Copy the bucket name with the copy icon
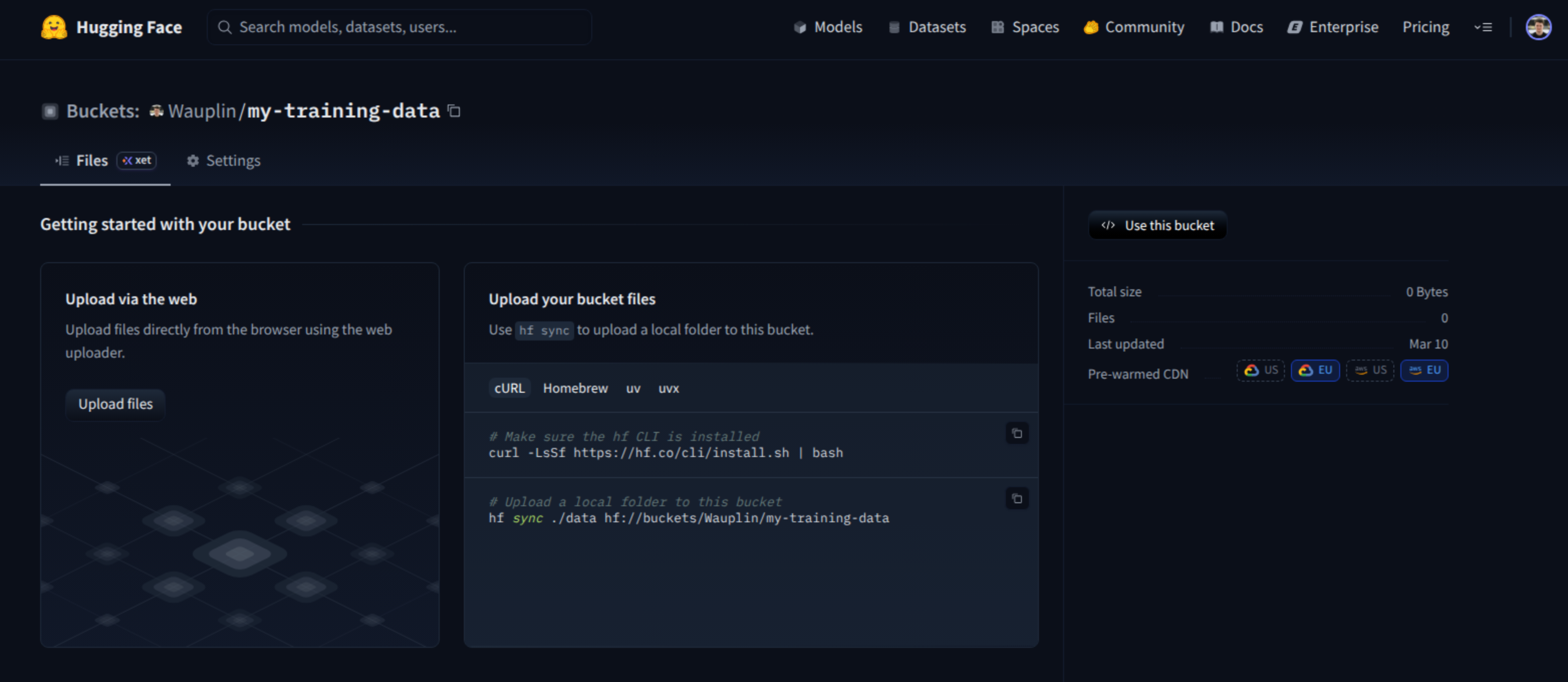Image resolution: width=1568 pixels, height=682 pixels. [x=454, y=111]
